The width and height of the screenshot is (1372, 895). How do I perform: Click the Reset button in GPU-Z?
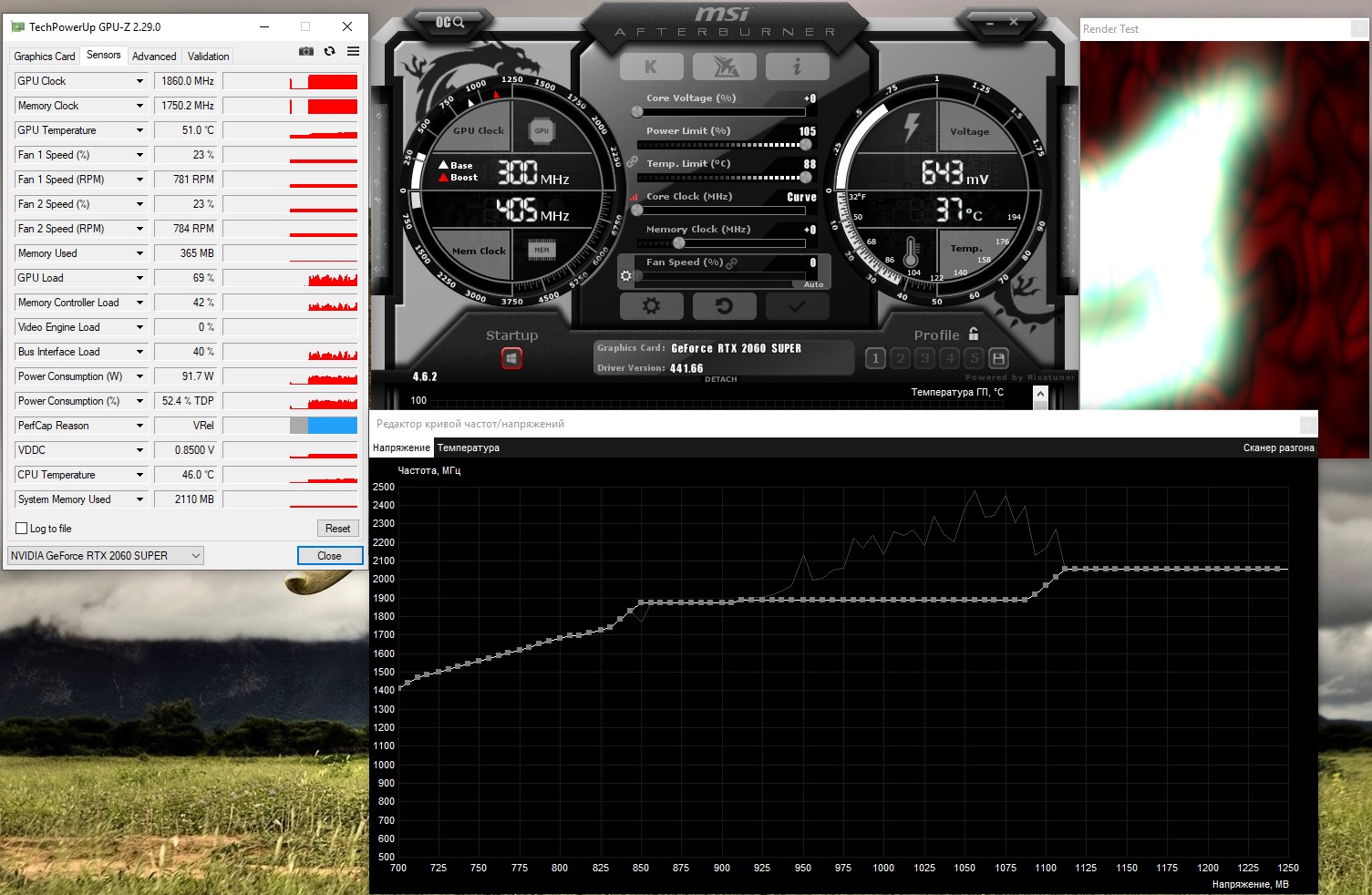tap(337, 529)
